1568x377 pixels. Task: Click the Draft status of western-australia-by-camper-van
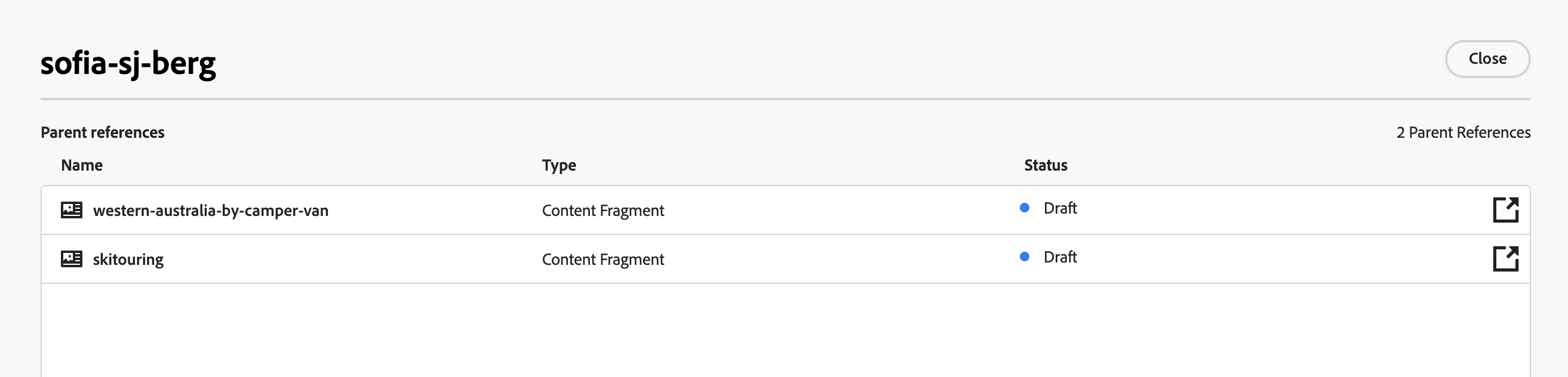click(1060, 208)
